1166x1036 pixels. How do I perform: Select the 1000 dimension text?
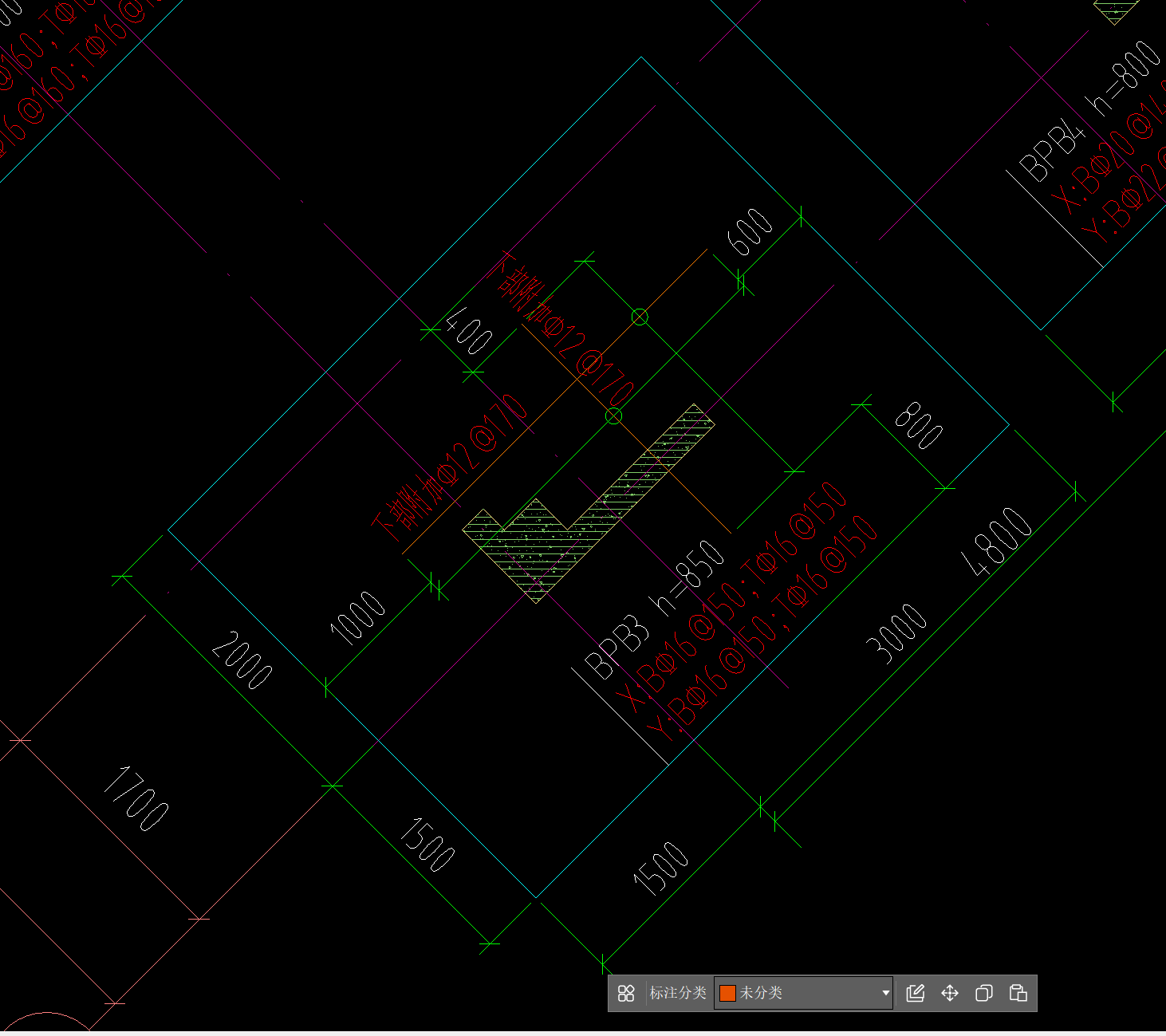tap(358, 617)
